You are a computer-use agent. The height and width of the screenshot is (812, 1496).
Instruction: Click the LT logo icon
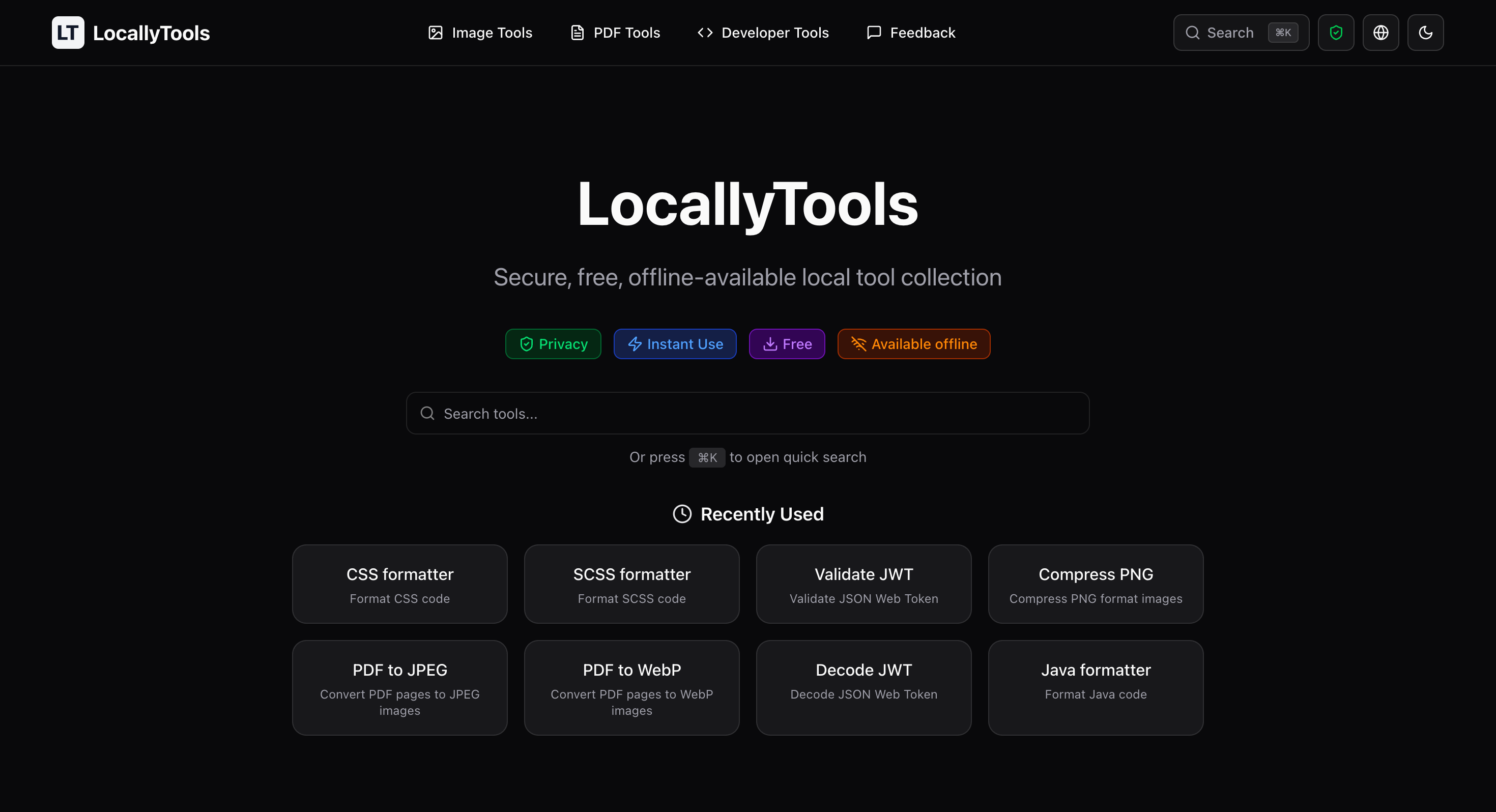coord(67,33)
